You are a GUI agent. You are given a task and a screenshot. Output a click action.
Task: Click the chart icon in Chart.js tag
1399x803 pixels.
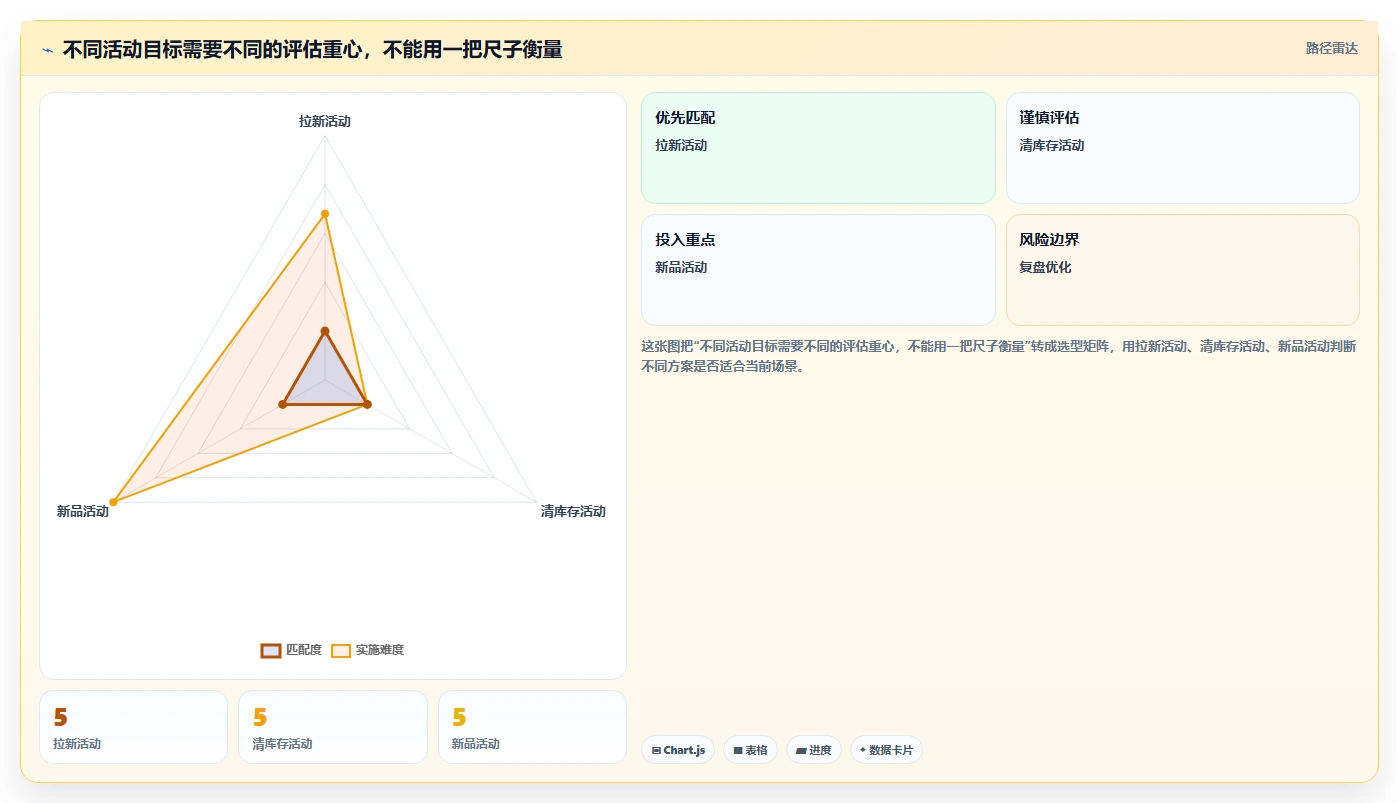pyautogui.click(x=656, y=750)
